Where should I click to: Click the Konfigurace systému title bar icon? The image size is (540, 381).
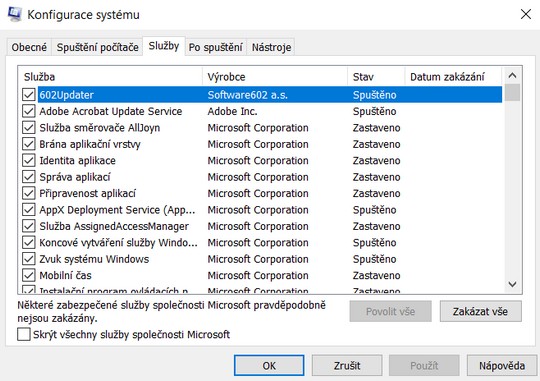(14, 14)
